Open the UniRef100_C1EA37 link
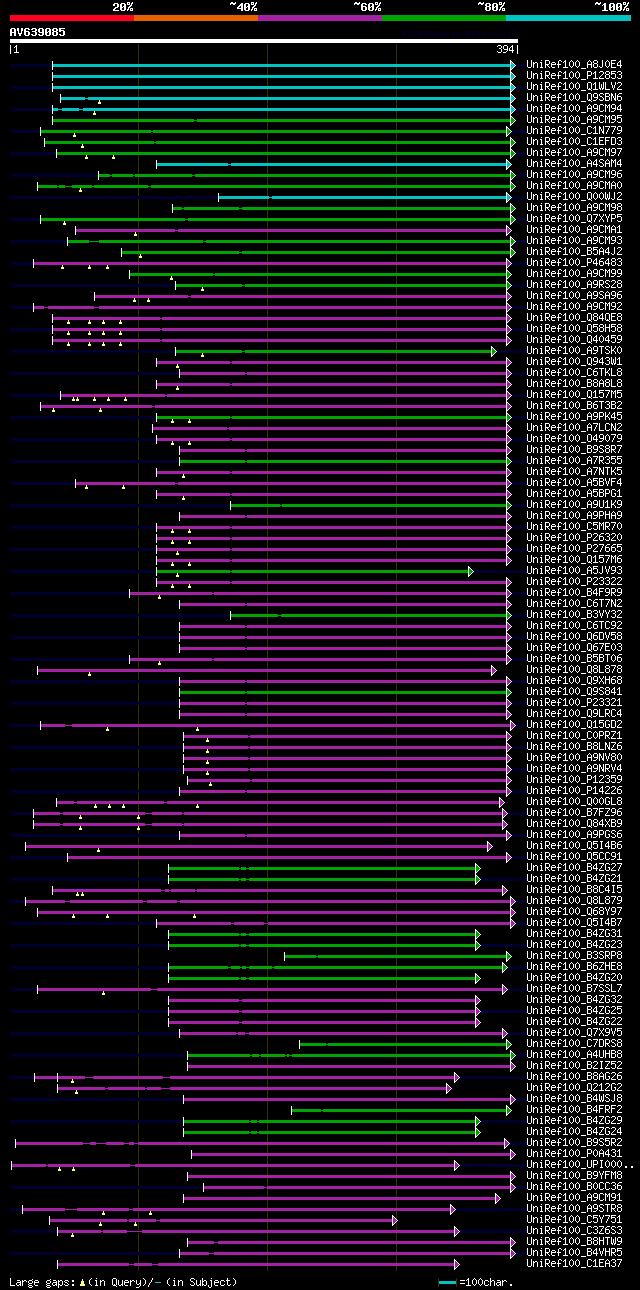 573,1263
